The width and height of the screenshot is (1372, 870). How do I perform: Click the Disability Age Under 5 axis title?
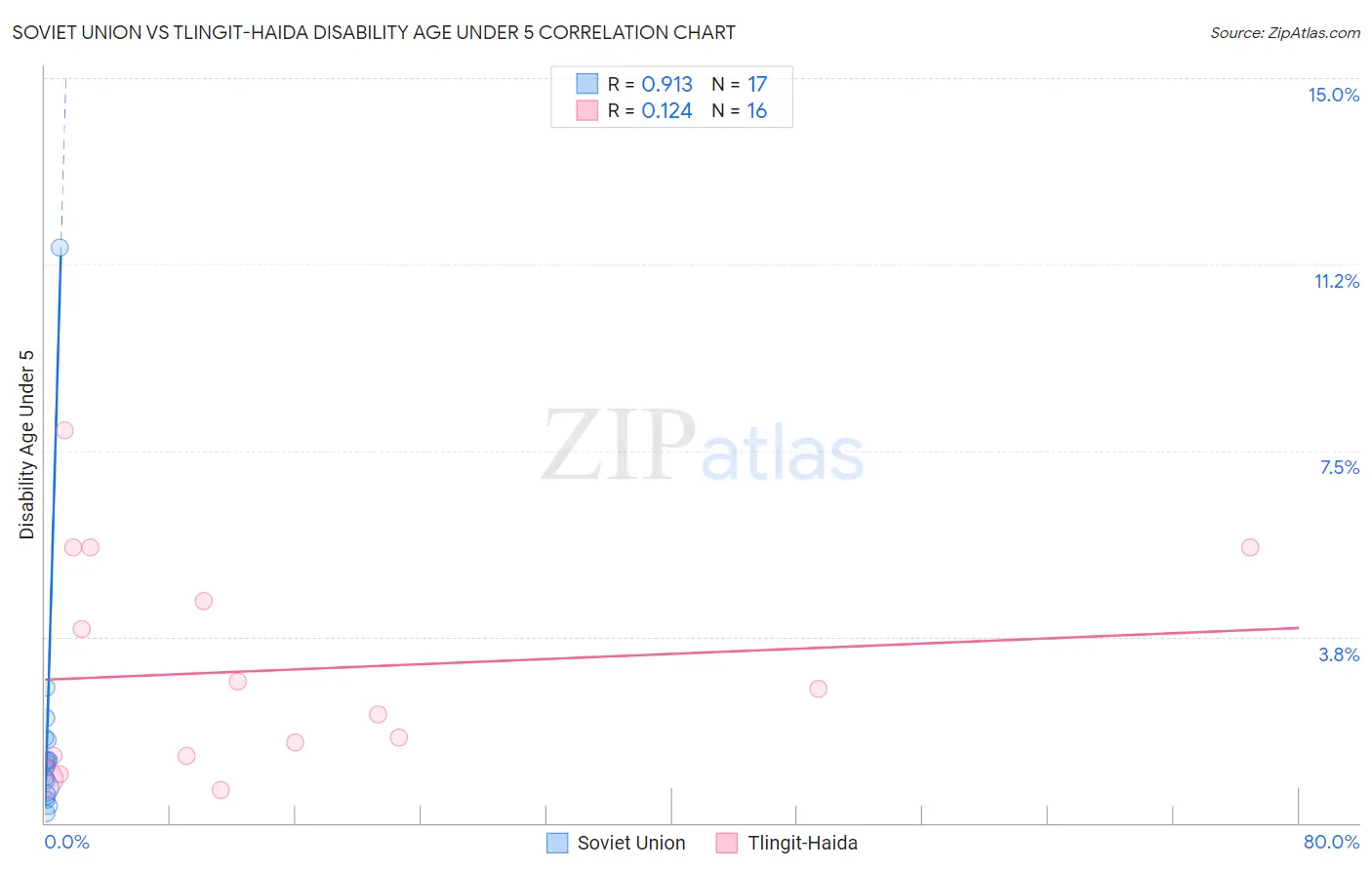click(26, 445)
